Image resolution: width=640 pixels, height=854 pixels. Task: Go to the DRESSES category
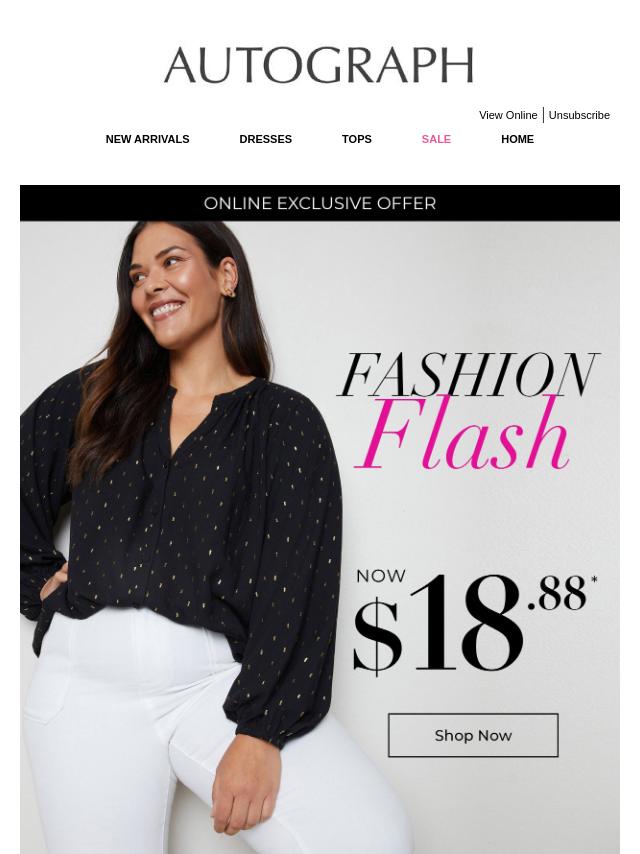(x=265, y=139)
